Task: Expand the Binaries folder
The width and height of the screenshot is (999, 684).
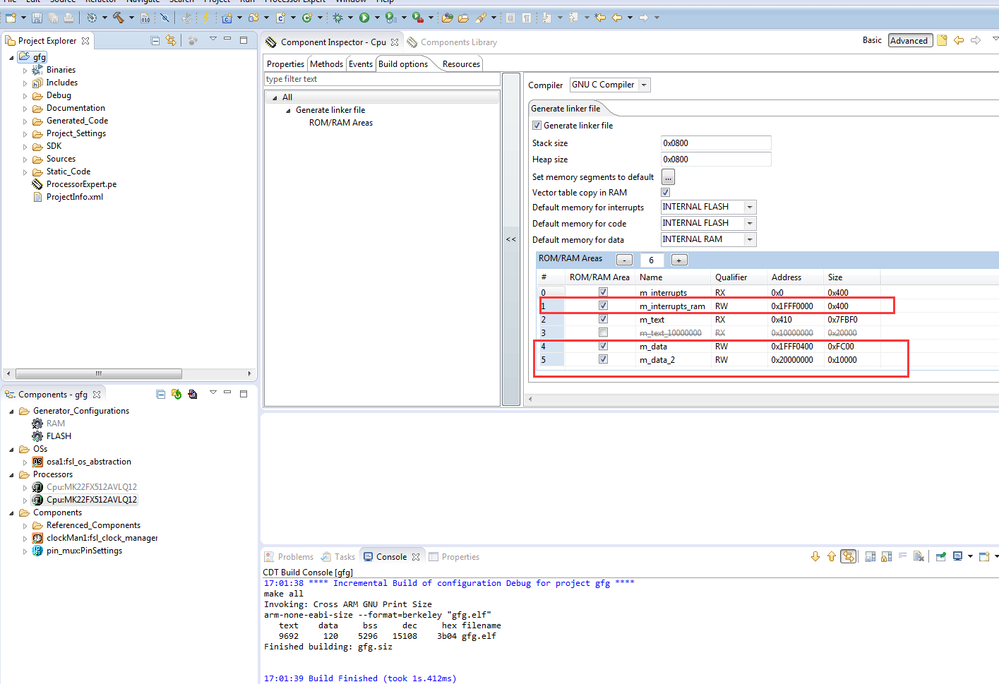Action: 25,70
